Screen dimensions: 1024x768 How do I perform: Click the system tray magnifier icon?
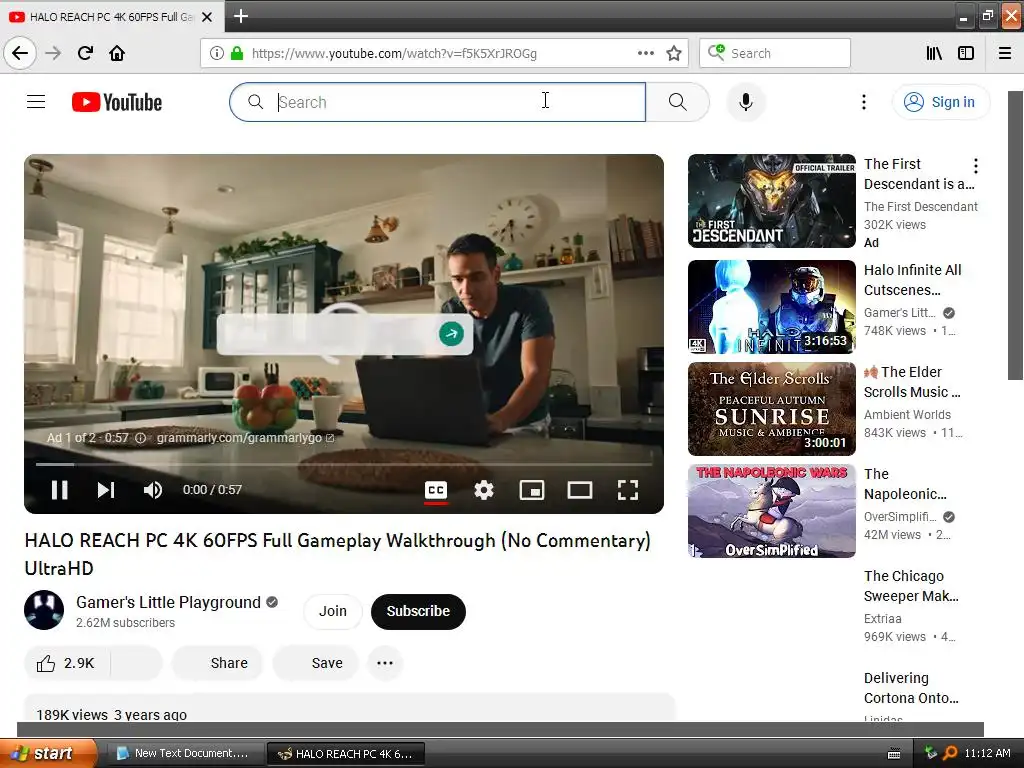click(x=950, y=753)
